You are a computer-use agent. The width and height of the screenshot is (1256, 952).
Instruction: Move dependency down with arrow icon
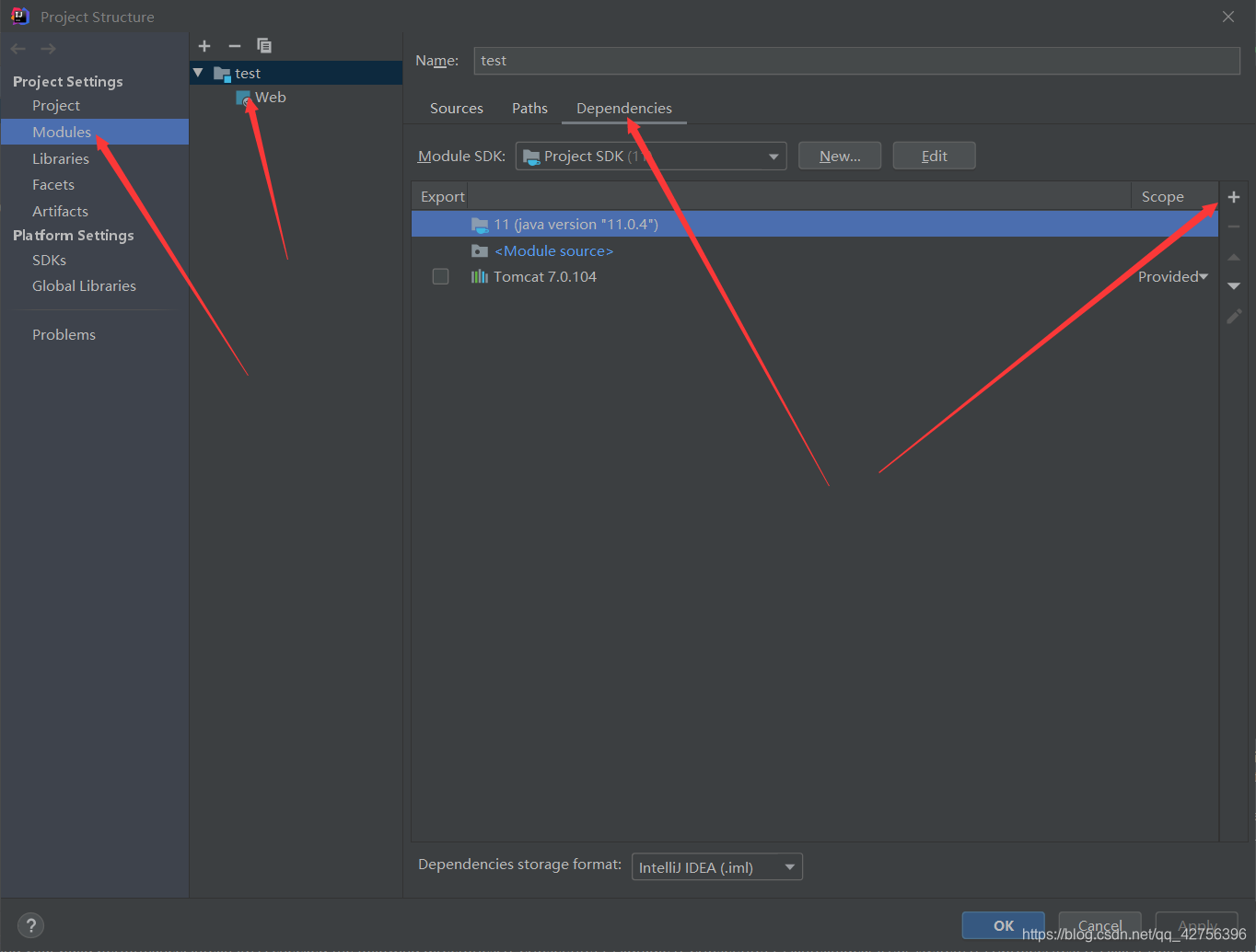(1234, 286)
